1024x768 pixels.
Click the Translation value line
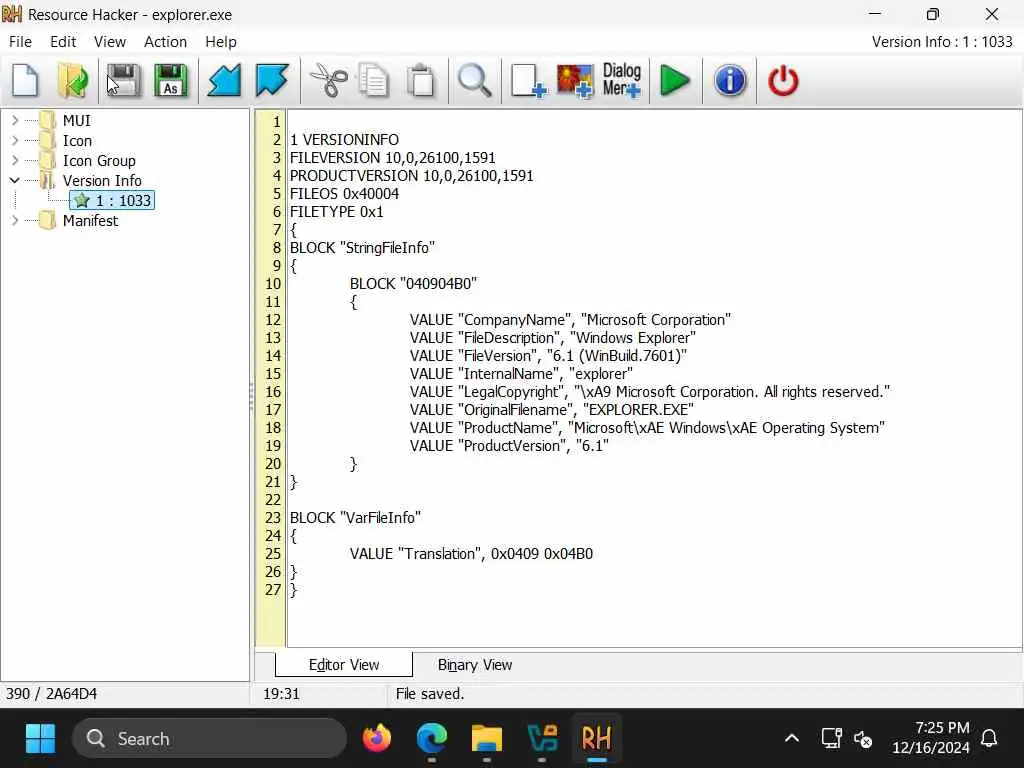coord(471,554)
